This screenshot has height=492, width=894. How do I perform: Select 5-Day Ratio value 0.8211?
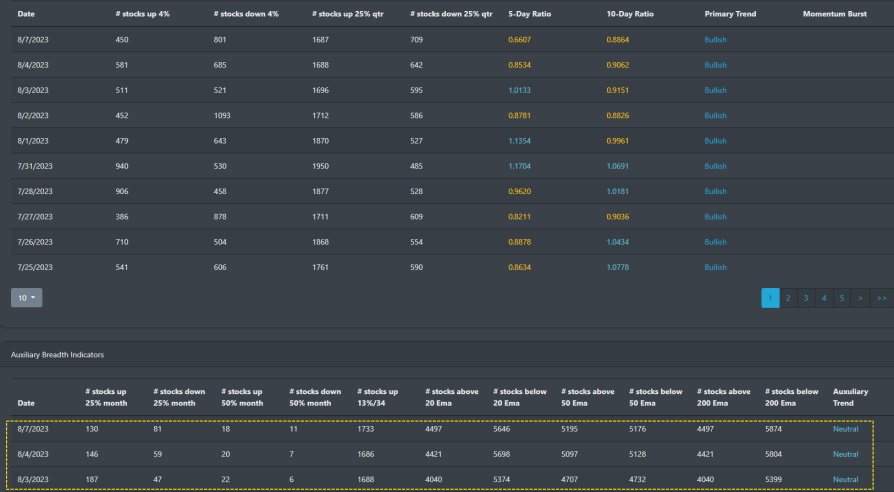pyautogui.click(x=519, y=217)
